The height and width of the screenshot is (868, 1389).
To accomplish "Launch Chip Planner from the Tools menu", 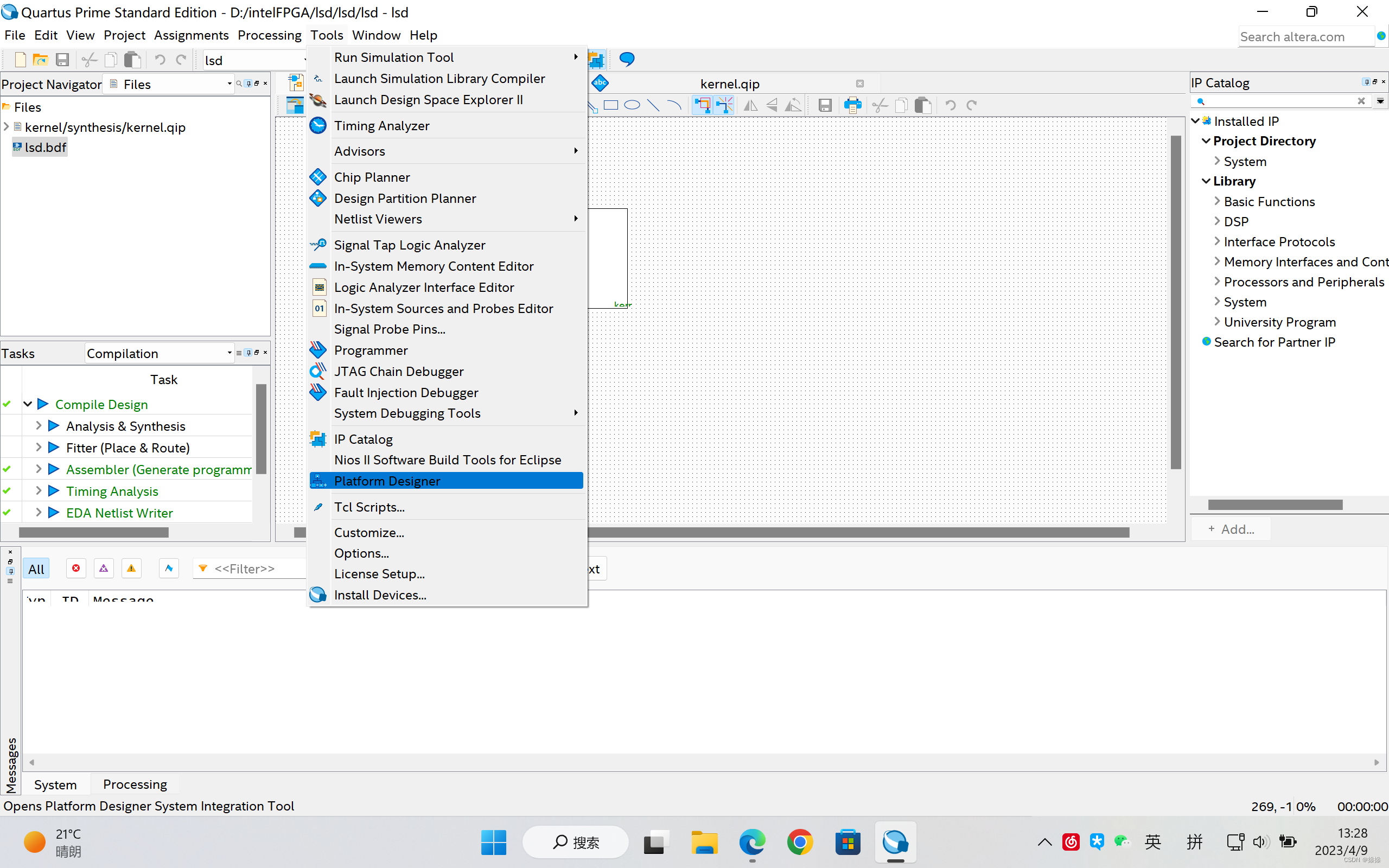I will pos(371,177).
